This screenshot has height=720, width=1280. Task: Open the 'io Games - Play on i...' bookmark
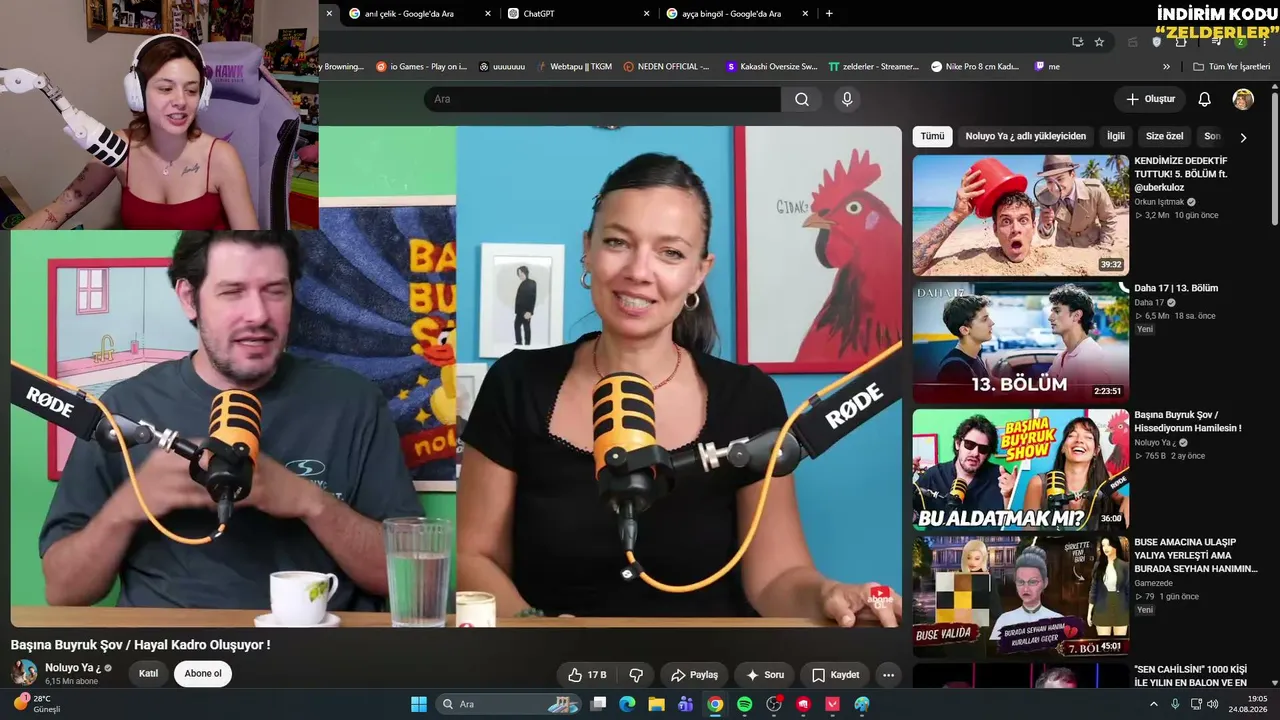(421, 67)
